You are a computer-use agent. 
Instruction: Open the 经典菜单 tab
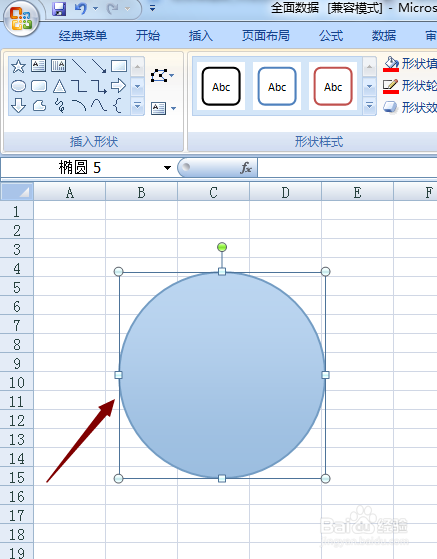pos(83,36)
